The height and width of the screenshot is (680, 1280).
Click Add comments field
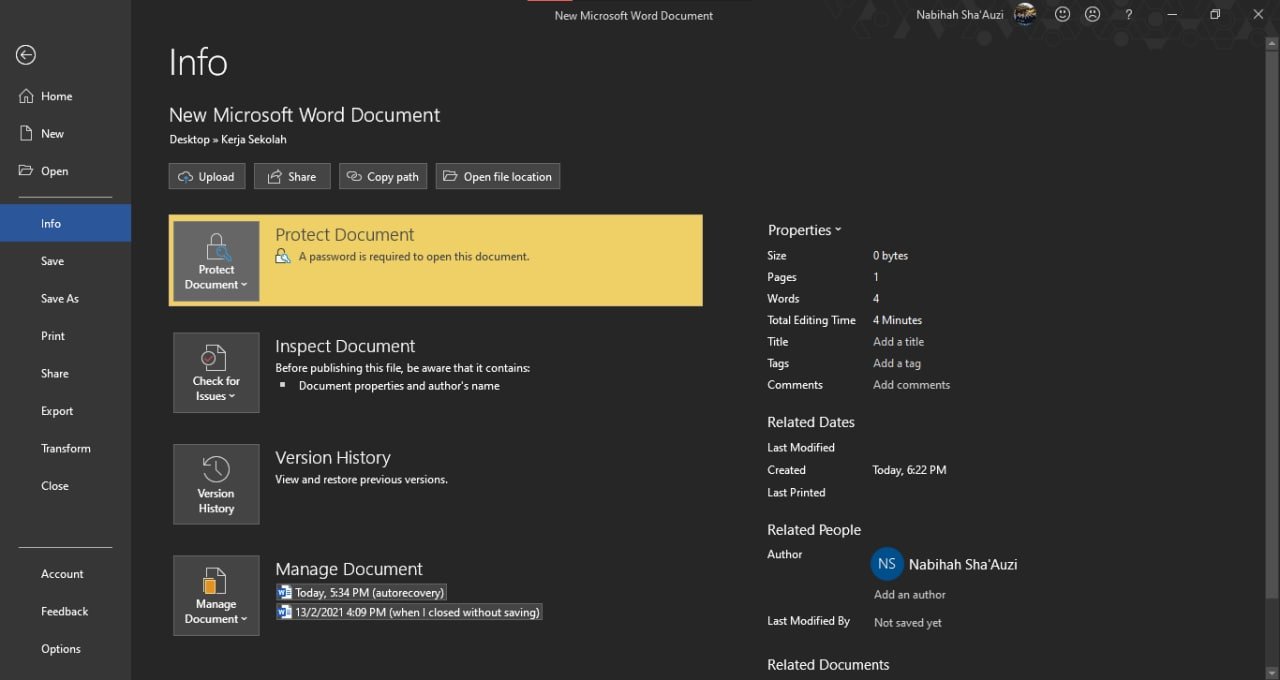pyautogui.click(x=911, y=385)
